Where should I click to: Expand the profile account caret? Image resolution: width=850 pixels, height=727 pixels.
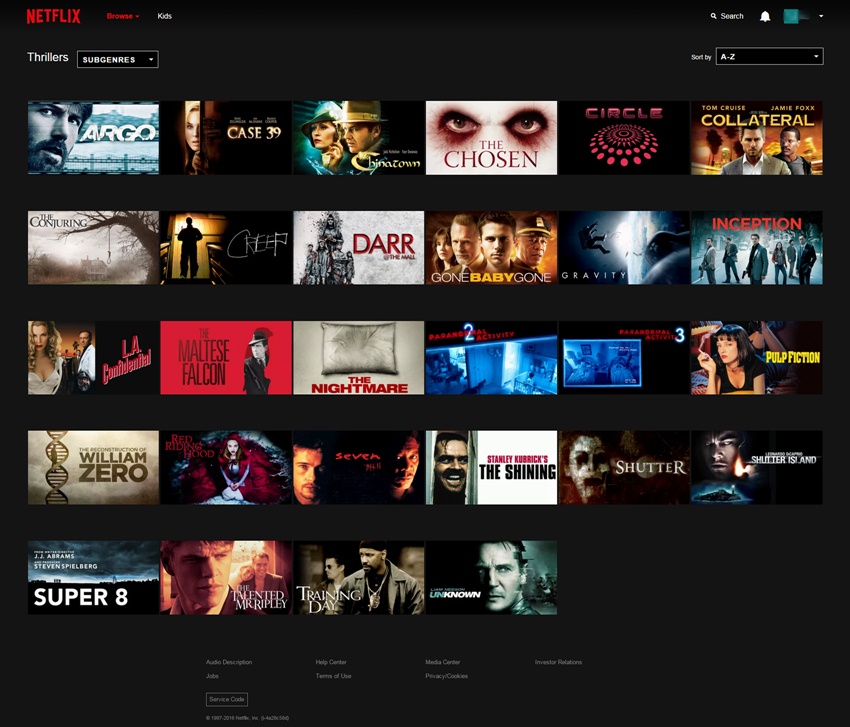pos(821,16)
